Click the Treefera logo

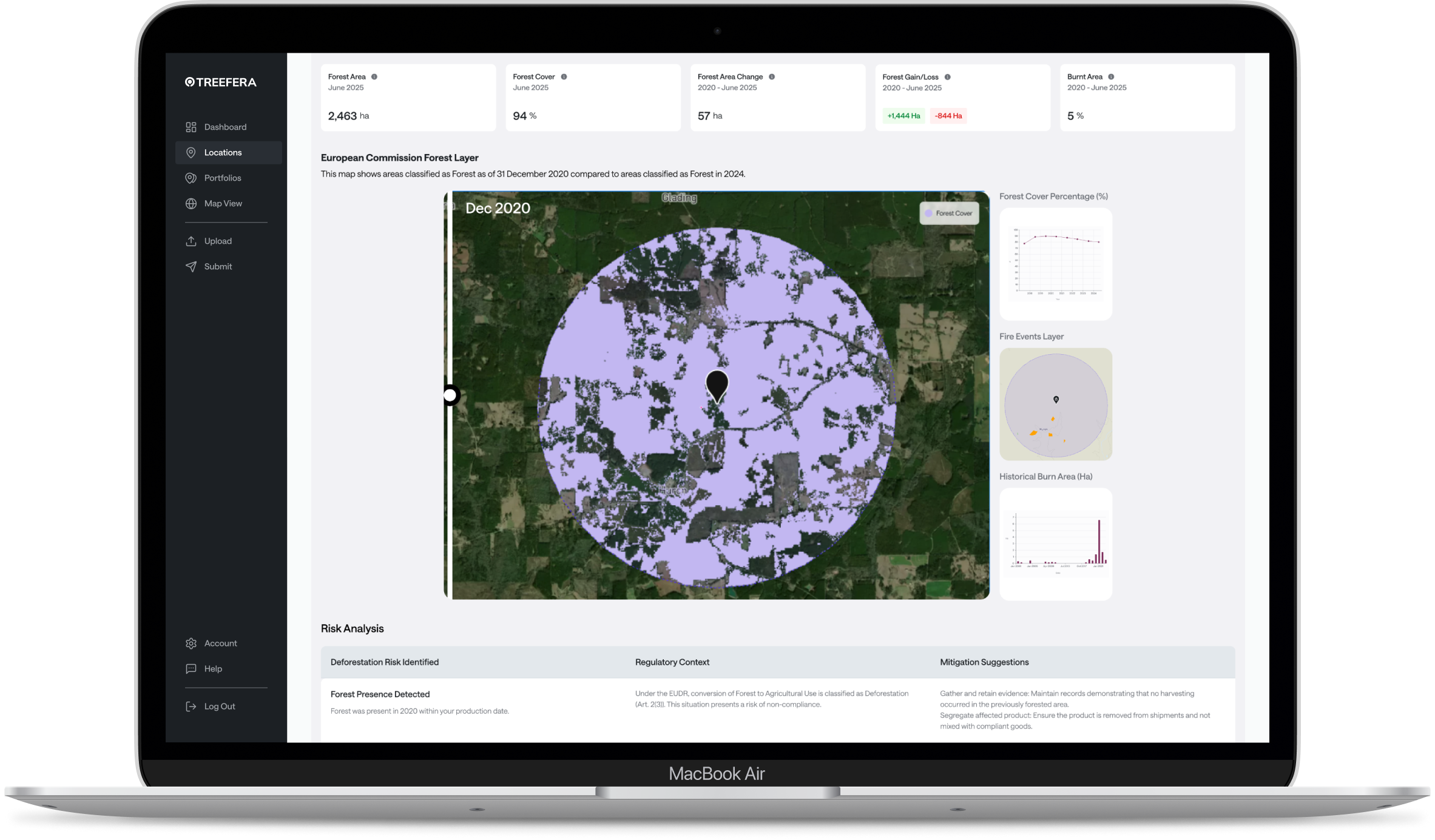click(221, 82)
